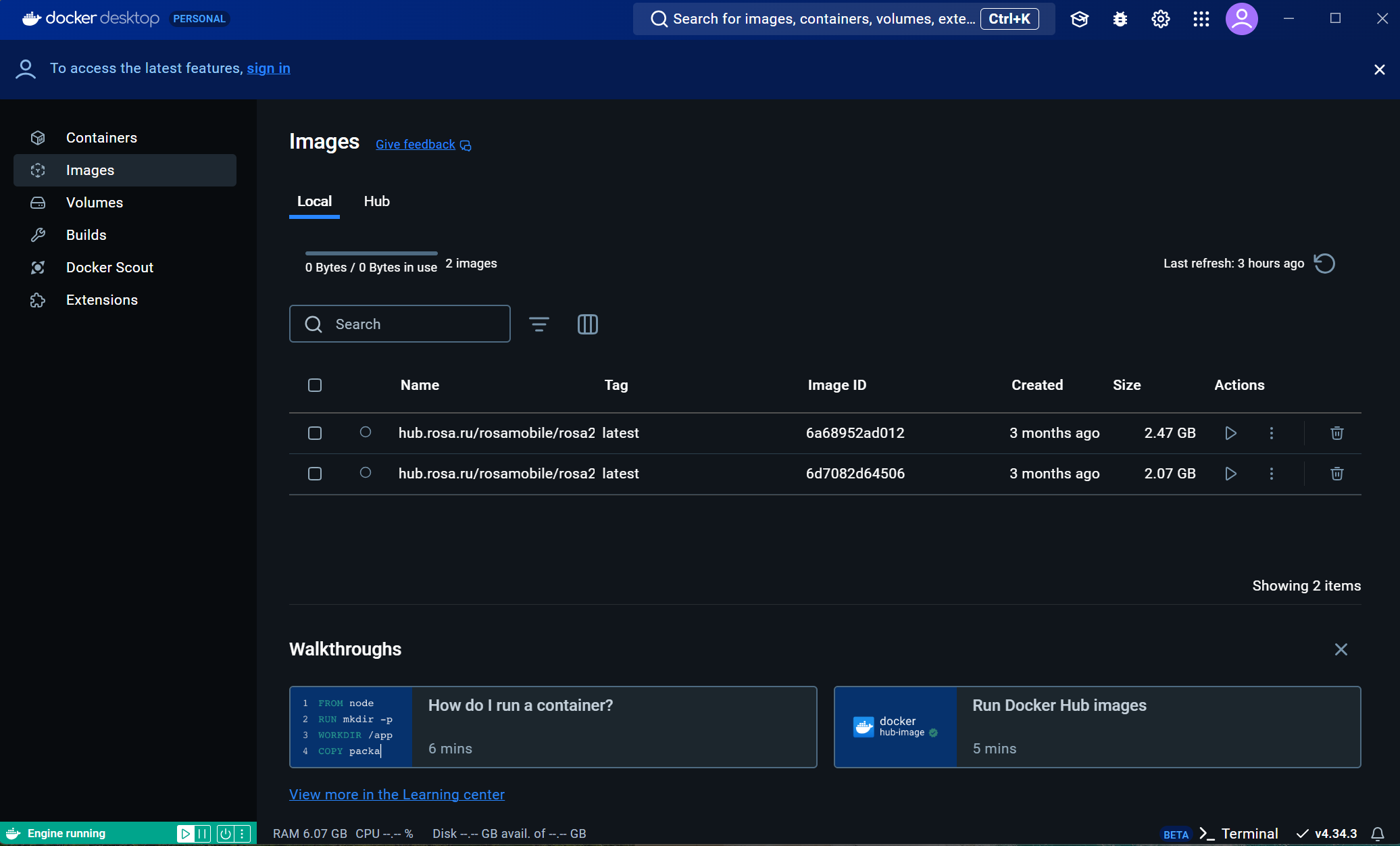
Task: Open the Learning center graduation cap icon
Action: [x=1079, y=19]
